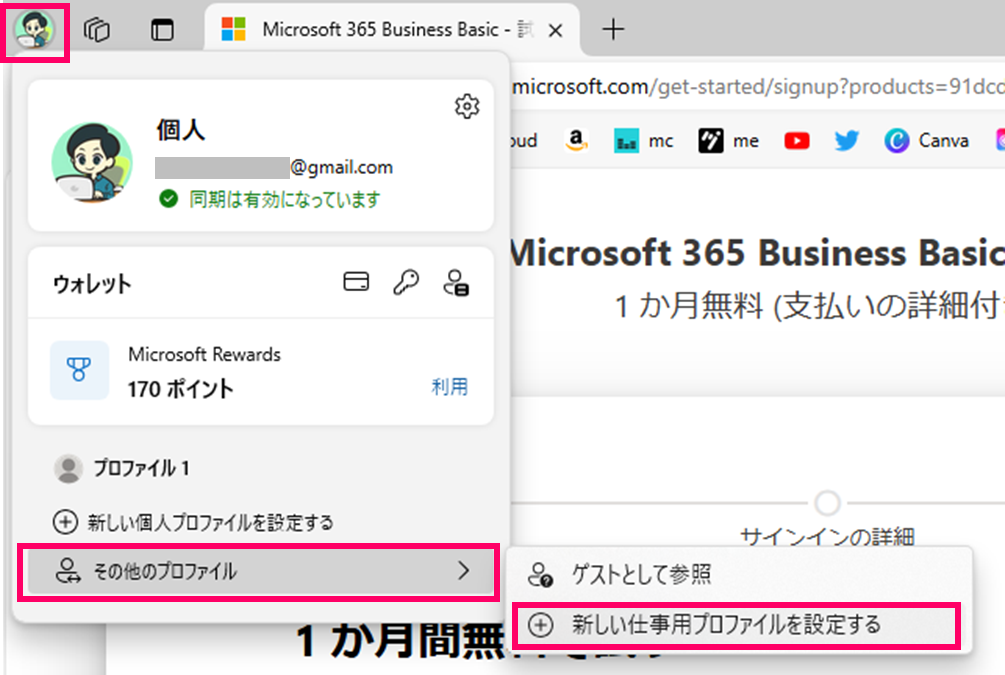
Task: Open the Twitter bookmark
Action: pos(846,140)
